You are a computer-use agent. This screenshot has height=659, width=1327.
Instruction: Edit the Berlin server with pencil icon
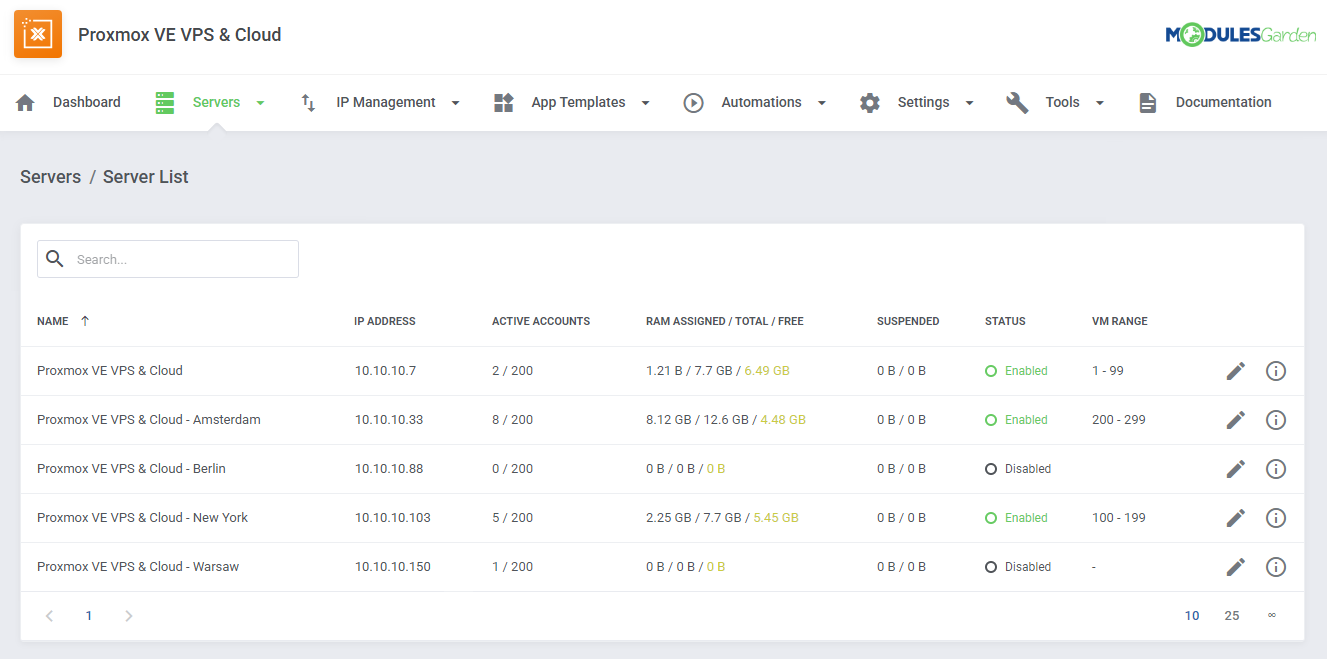click(x=1236, y=469)
